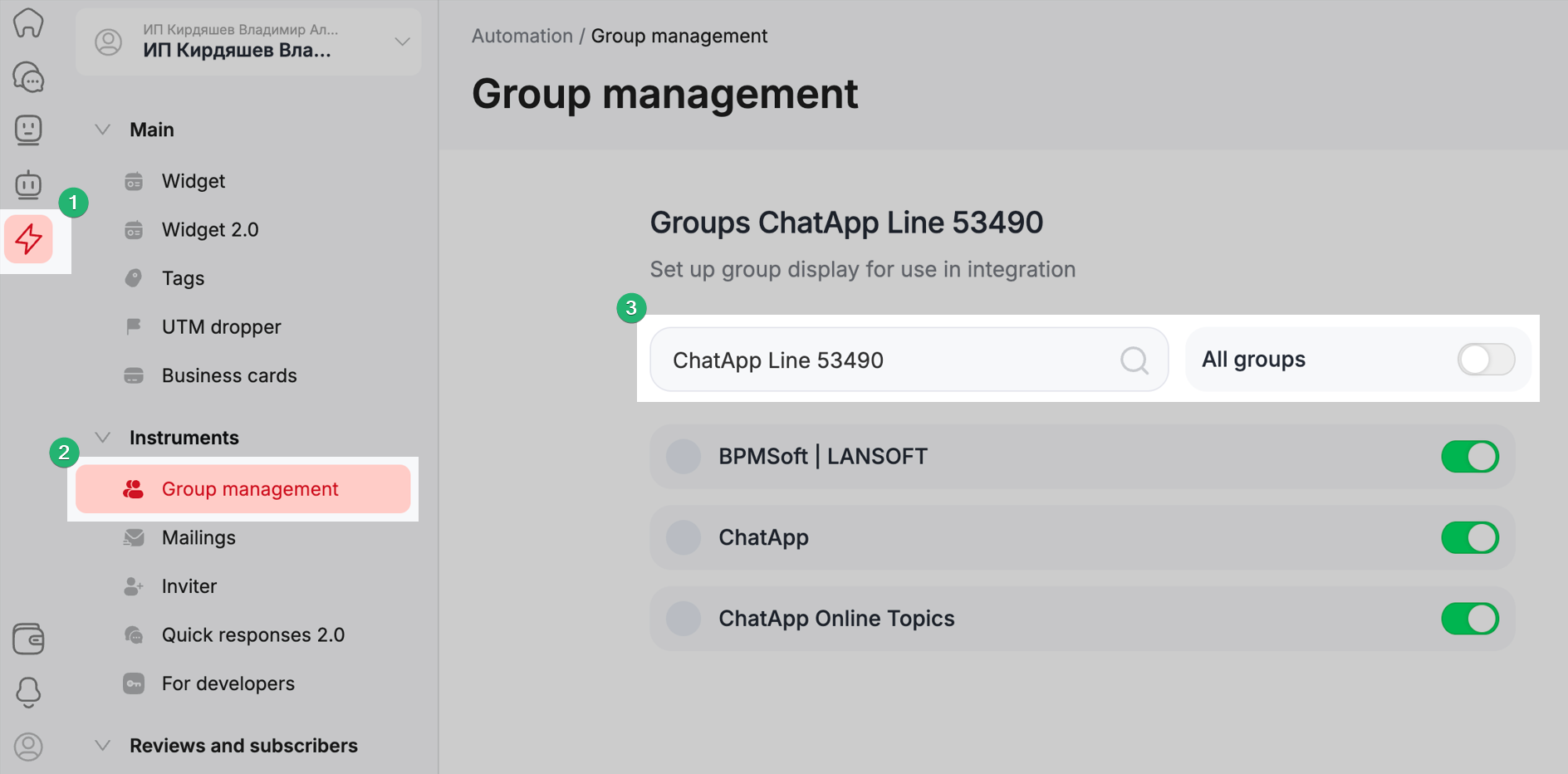Collapse the Instruments section

(103, 438)
